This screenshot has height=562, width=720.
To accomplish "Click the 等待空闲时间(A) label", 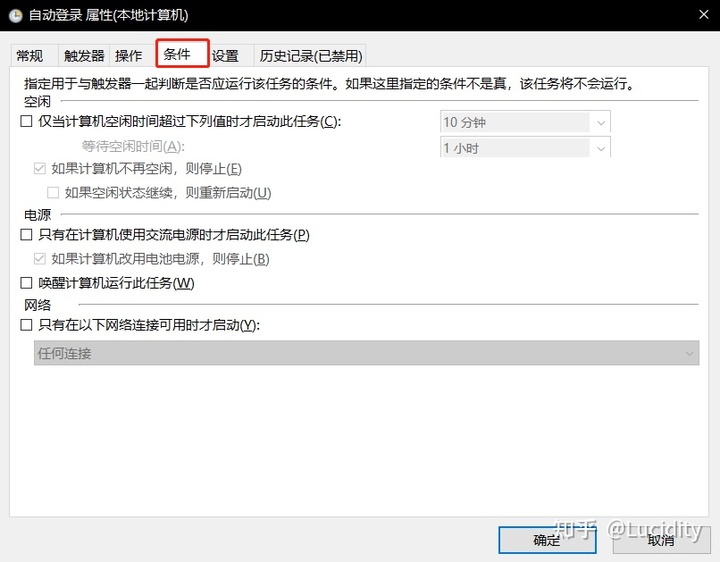I will [x=133, y=146].
